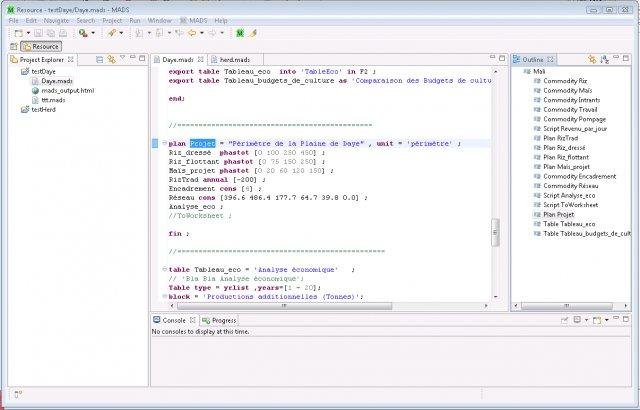Select the Resource perspective button
This screenshot has width=640, height=410.
click(42, 47)
